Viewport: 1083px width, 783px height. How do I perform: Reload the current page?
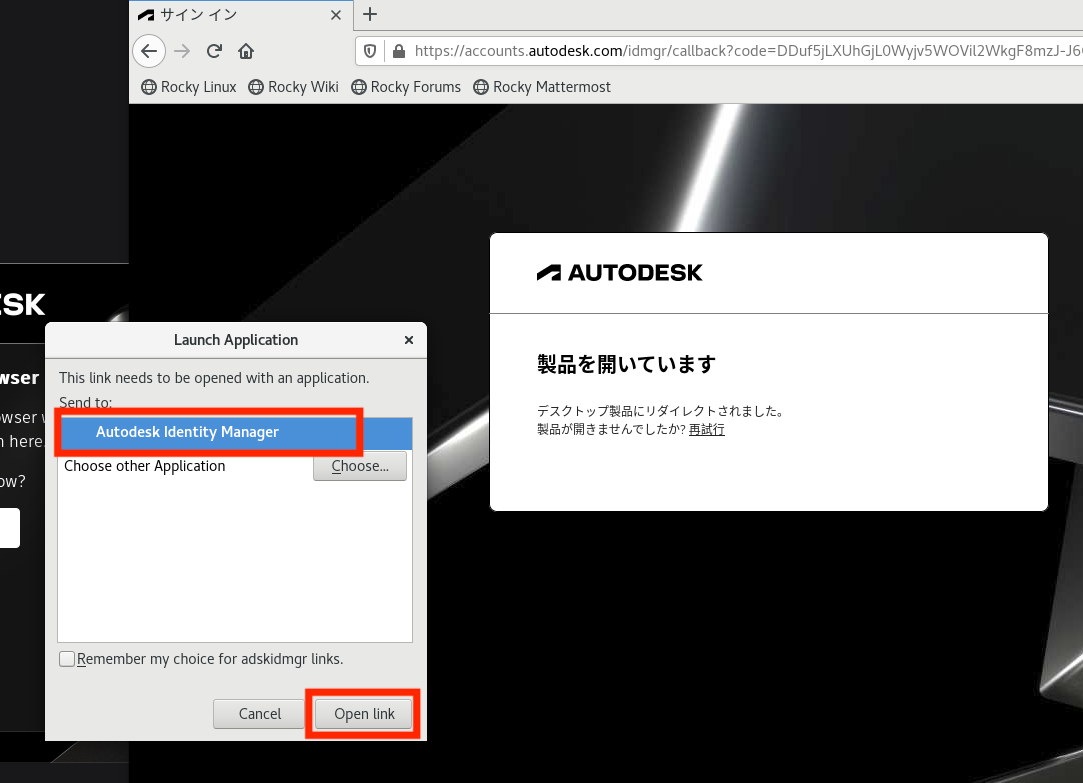point(213,51)
